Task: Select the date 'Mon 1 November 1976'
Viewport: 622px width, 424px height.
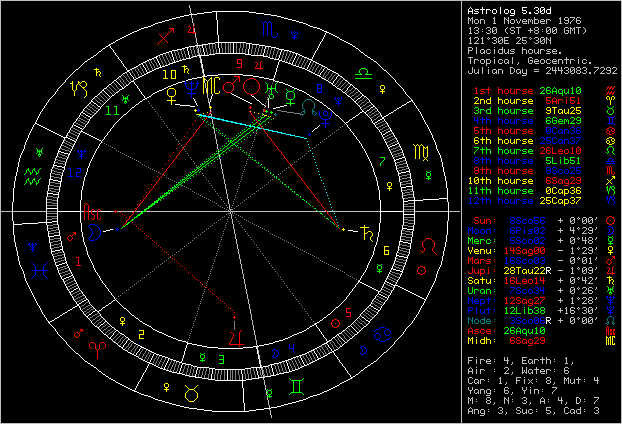Action: [x=524, y=21]
